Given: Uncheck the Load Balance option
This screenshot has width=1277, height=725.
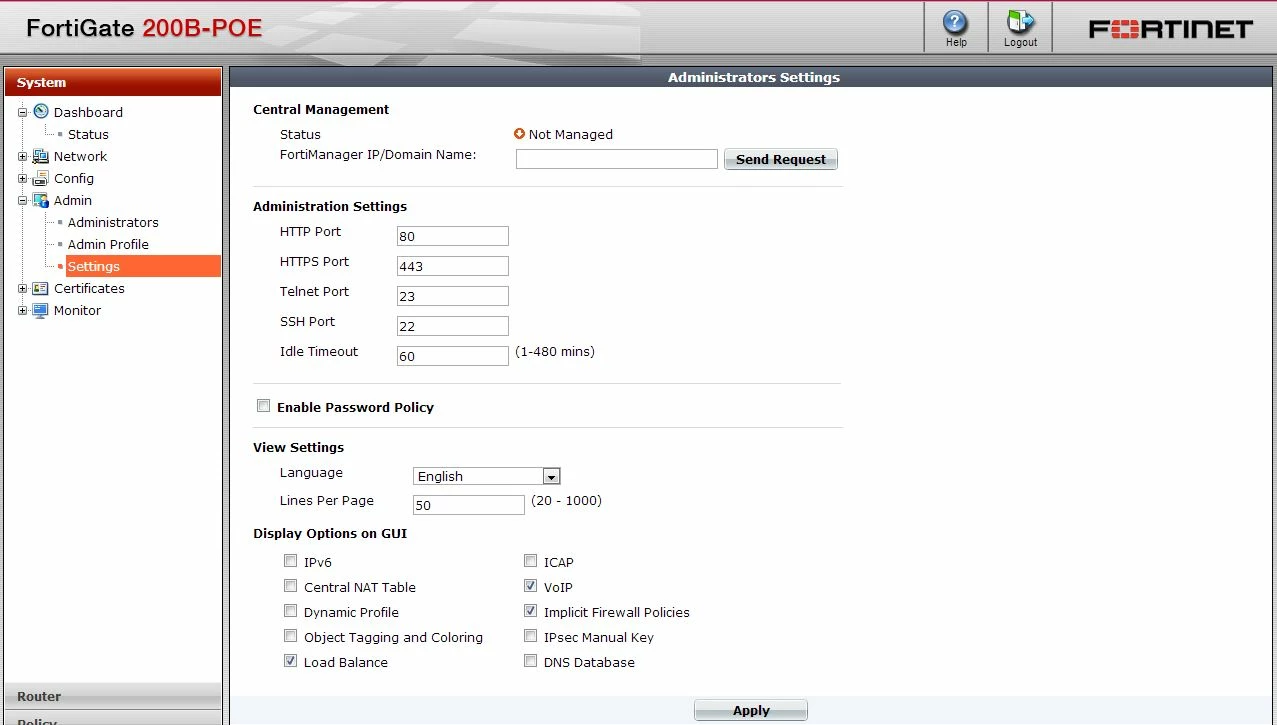Looking at the screenshot, I should coord(291,661).
